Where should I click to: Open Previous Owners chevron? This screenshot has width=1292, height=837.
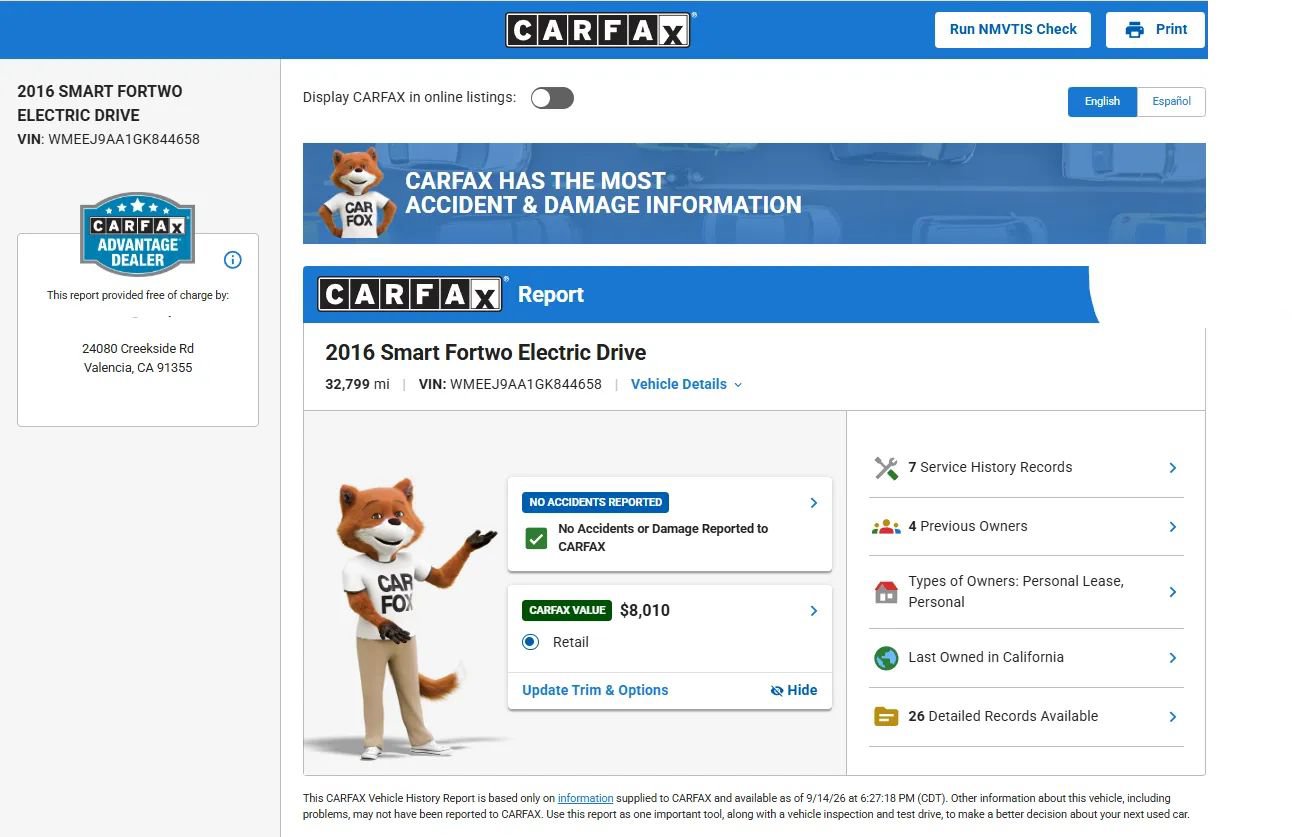click(x=1173, y=527)
